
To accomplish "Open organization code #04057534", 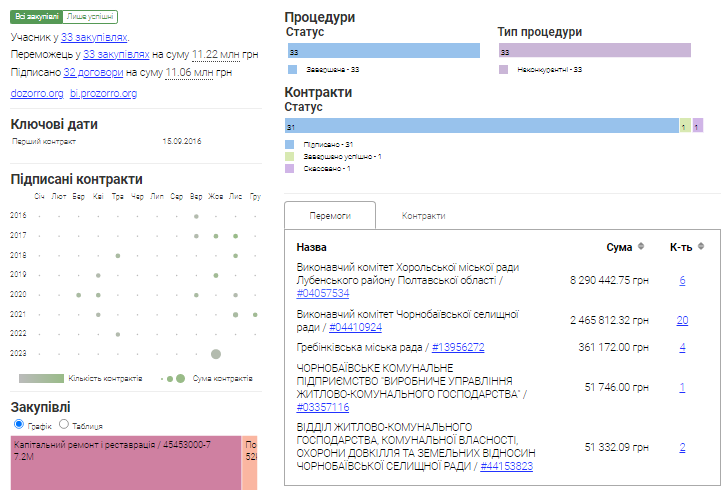I will click(x=323, y=294).
